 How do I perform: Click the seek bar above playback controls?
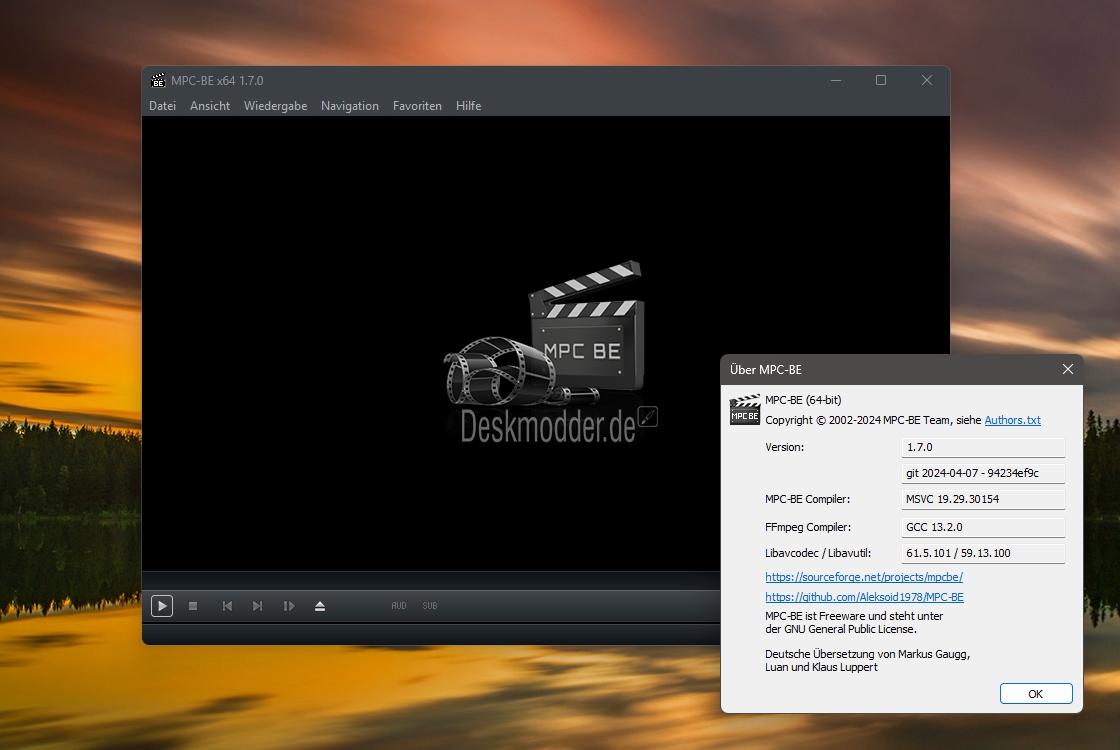click(x=431, y=580)
